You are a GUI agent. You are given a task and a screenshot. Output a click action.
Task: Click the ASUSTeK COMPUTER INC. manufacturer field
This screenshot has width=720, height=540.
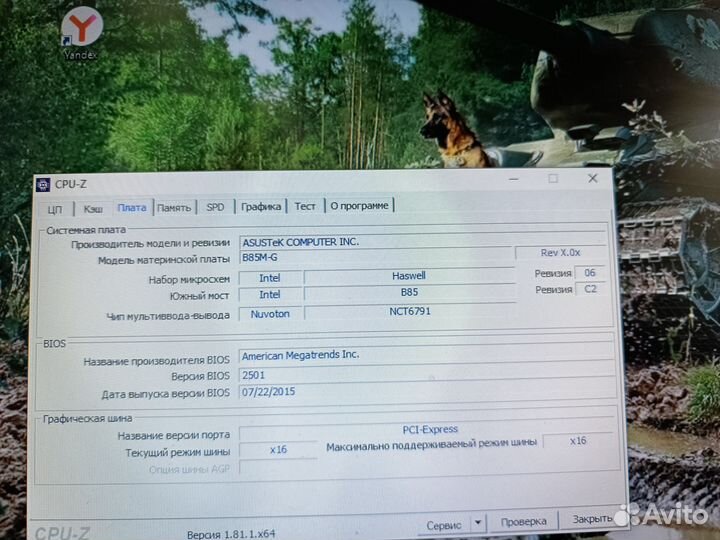pos(422,242)
